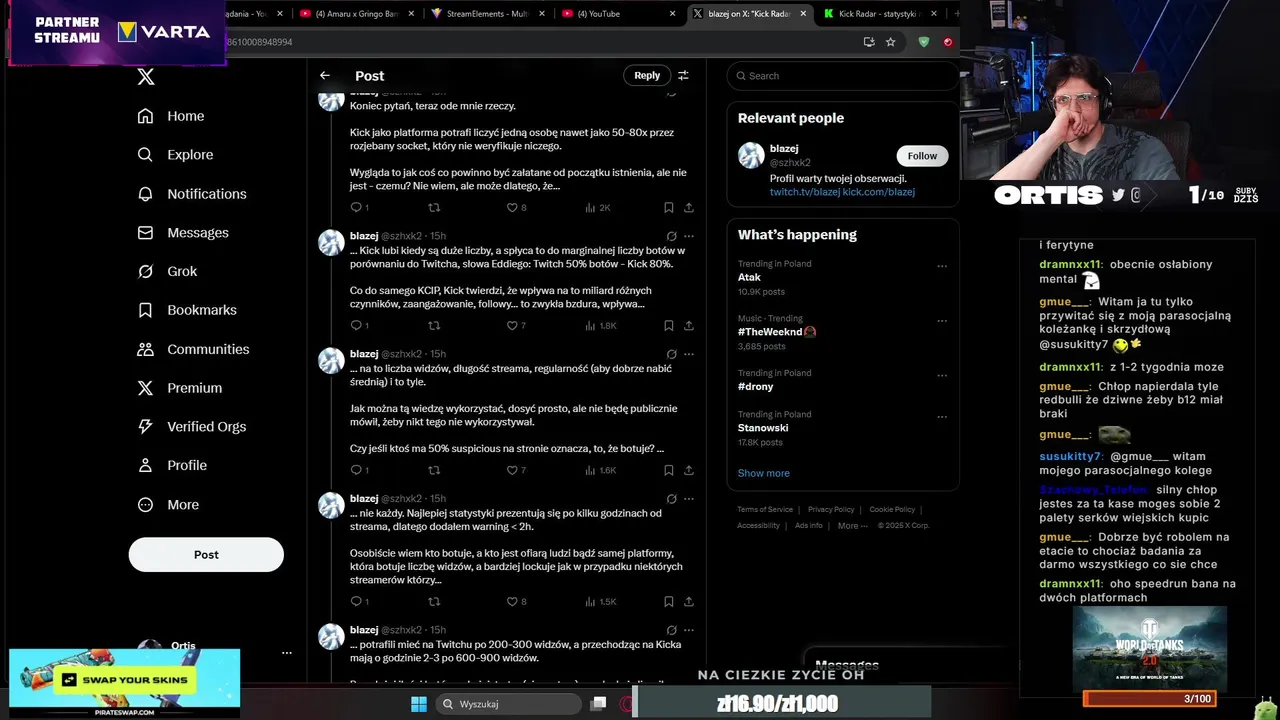This screenshot has width=1280, height=720.
Task: Click the white Post button
Action: coord(206,555)
